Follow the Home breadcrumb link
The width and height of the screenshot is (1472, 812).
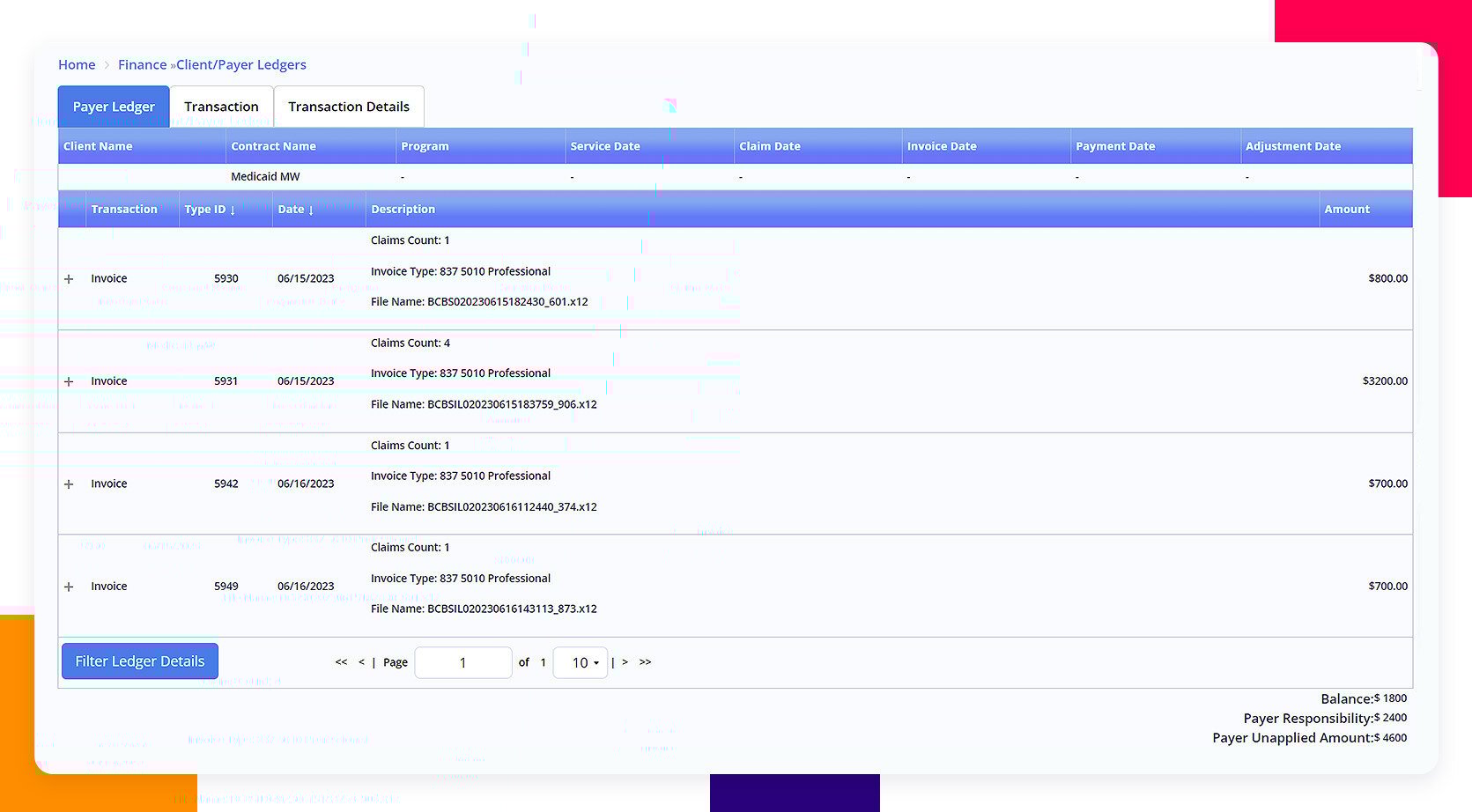[x=77, y=64]
